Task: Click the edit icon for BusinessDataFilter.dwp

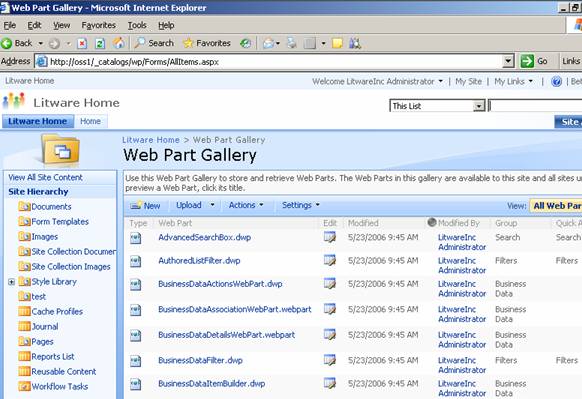Action: pyautogui.click(x=330, y=360)
